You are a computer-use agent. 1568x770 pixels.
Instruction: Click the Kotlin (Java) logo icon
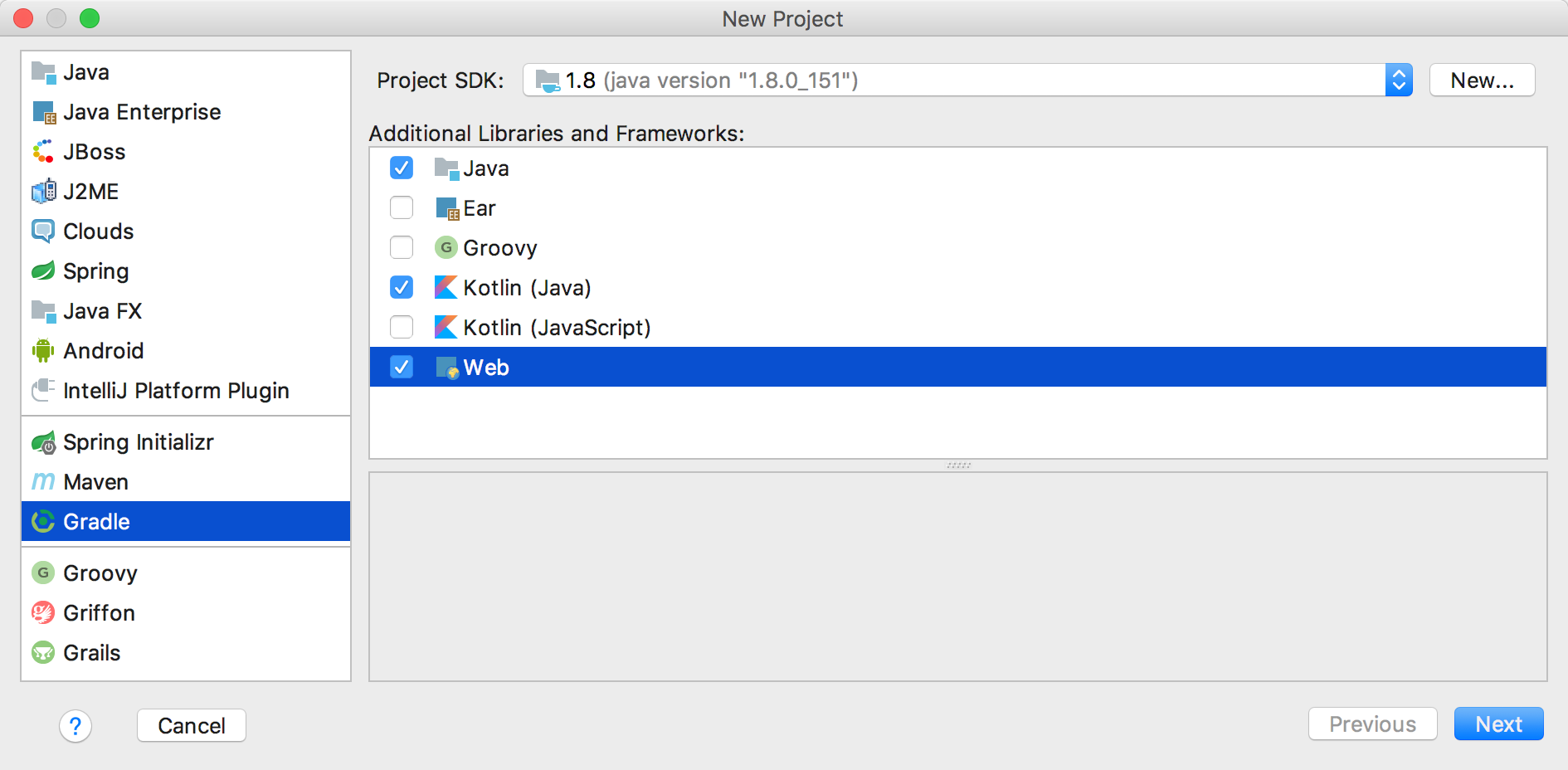(446, 288)
